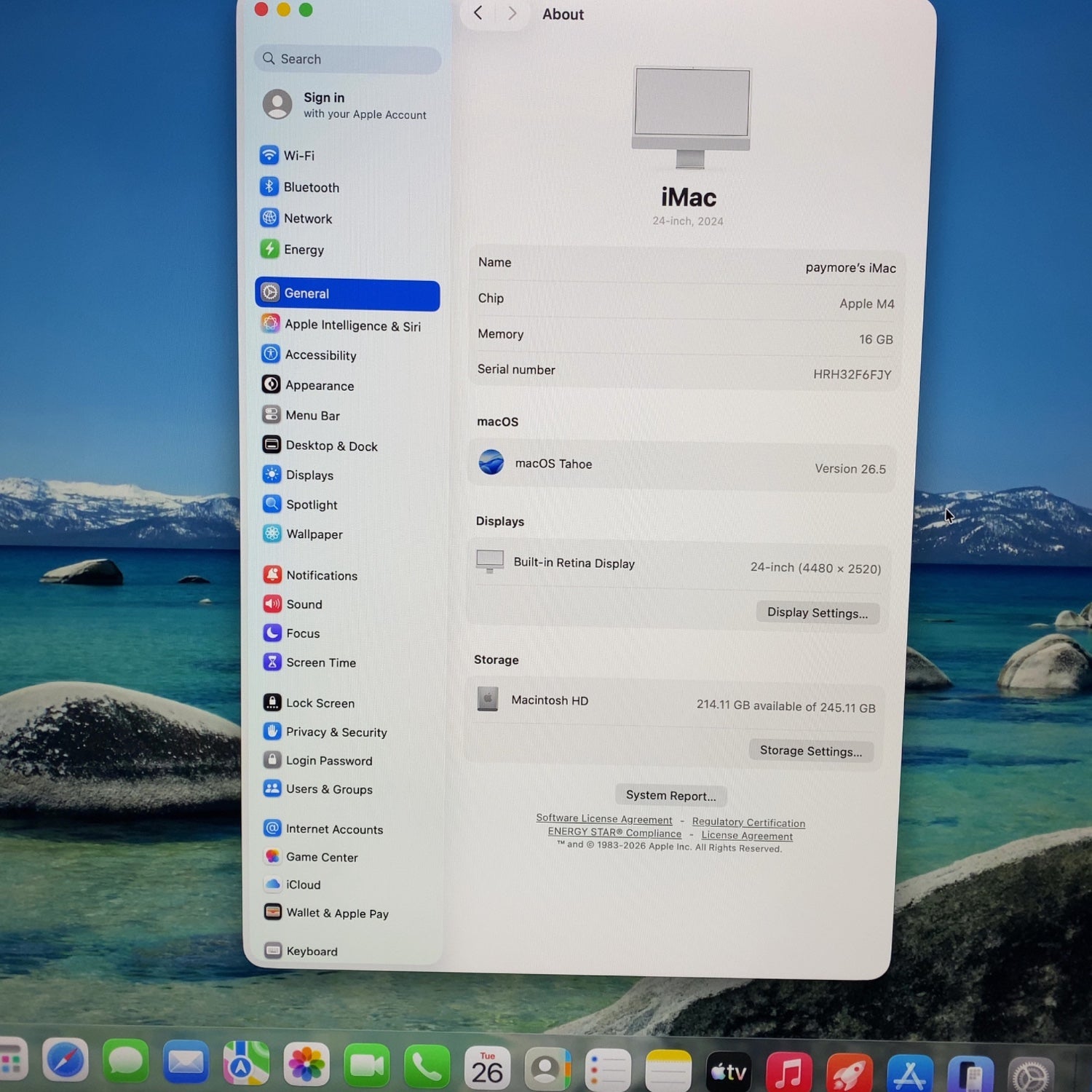This screenshot has height=1092, width=1092.
Task: Open Maps from the Dock
Action: tap(246, 1064)
